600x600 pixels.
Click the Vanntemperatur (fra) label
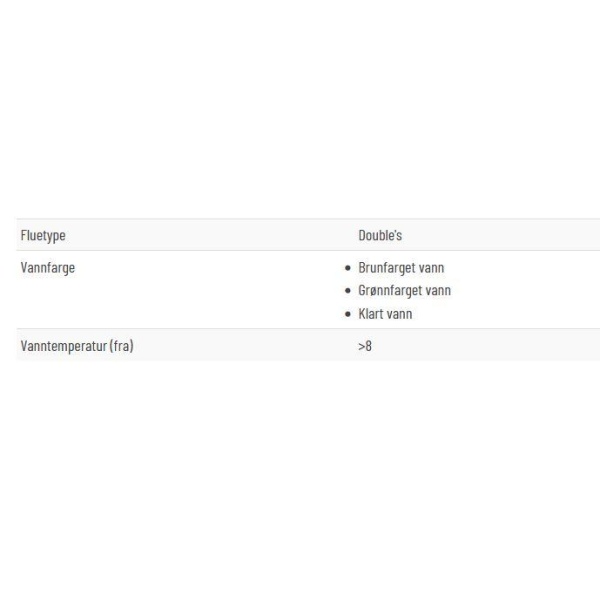(x=77, y=346)
